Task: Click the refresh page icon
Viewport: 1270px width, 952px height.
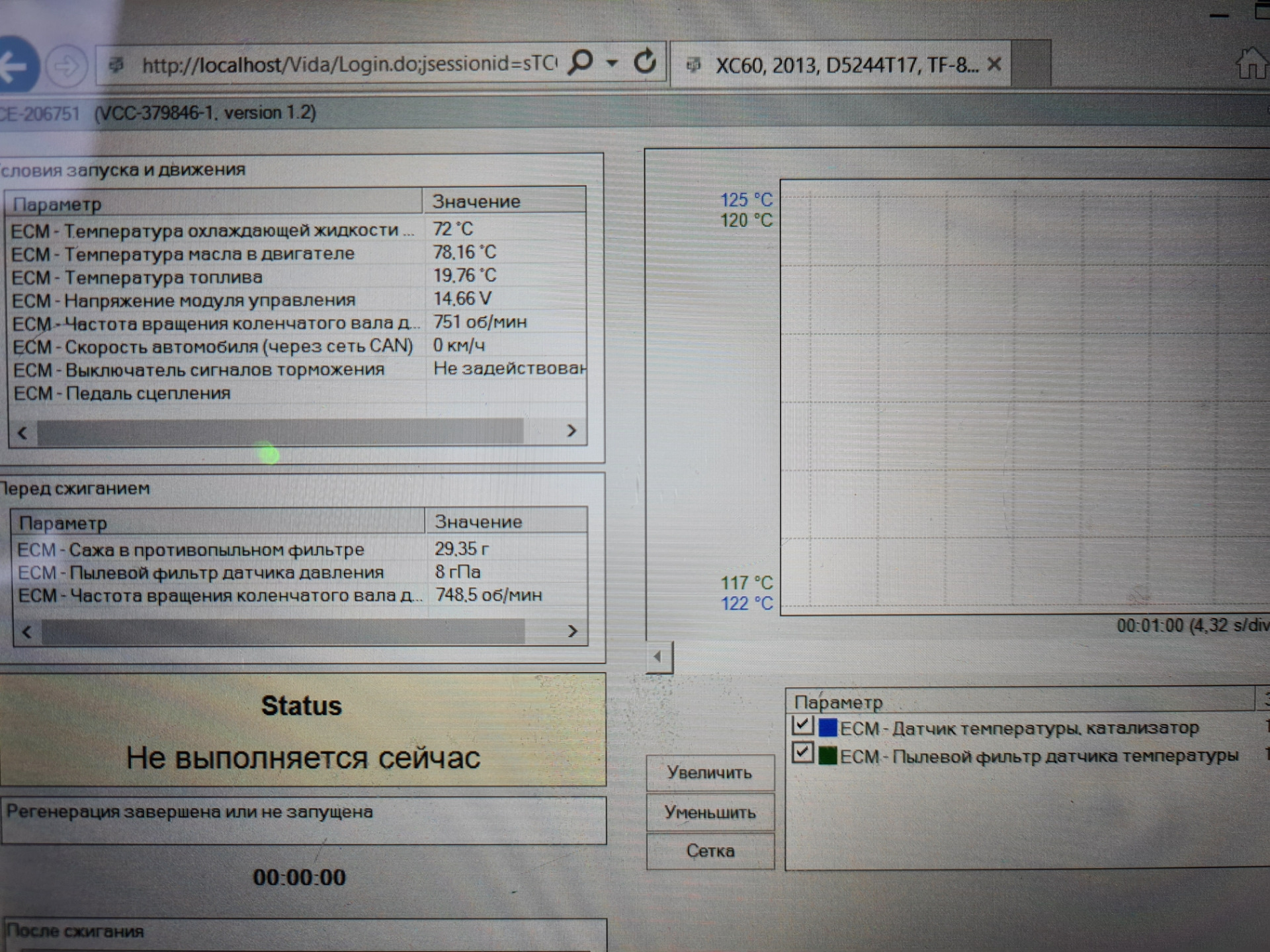Action: pos(645,62)
